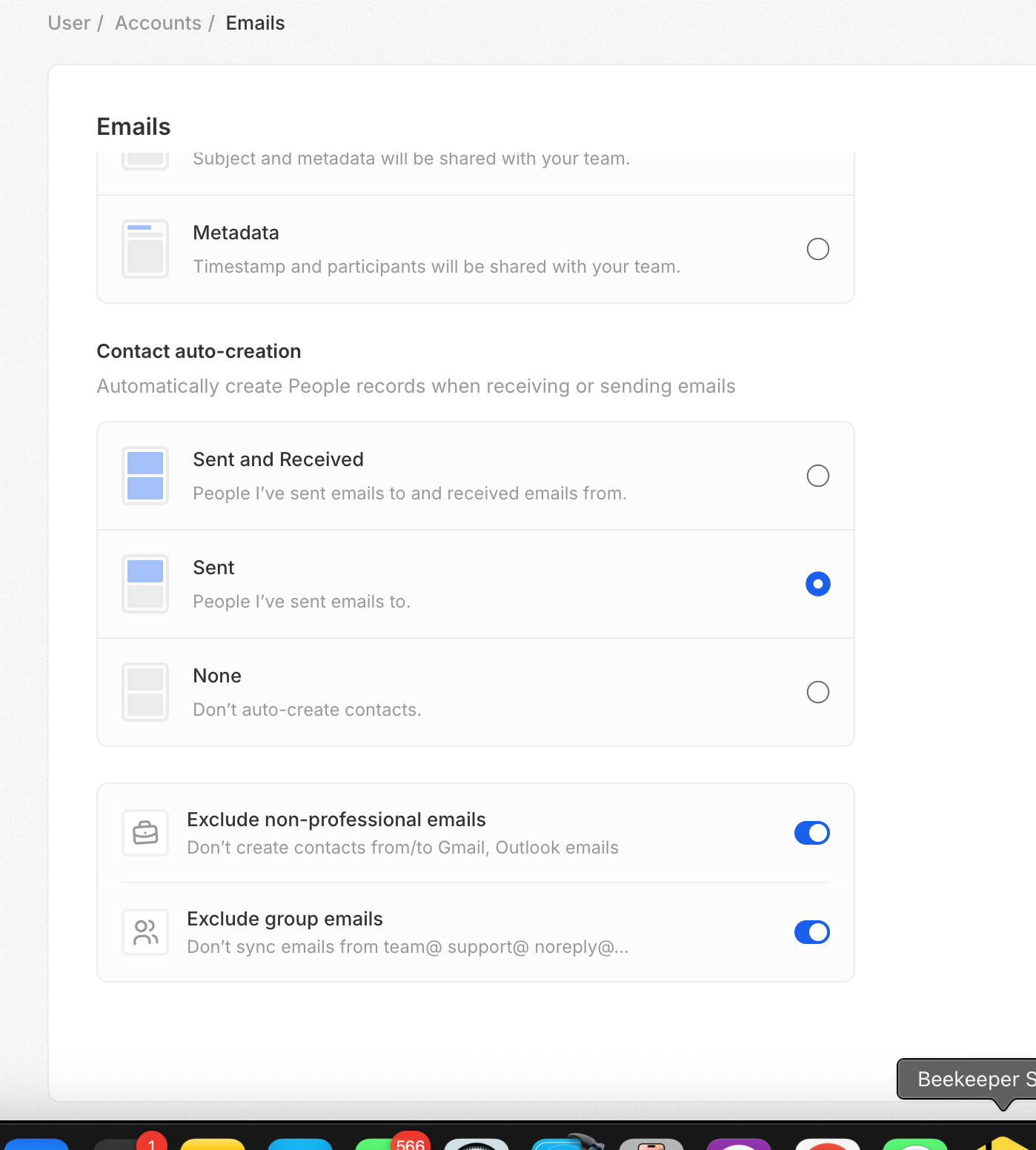
Task: Select the None radio button
Action: [817, 692]
